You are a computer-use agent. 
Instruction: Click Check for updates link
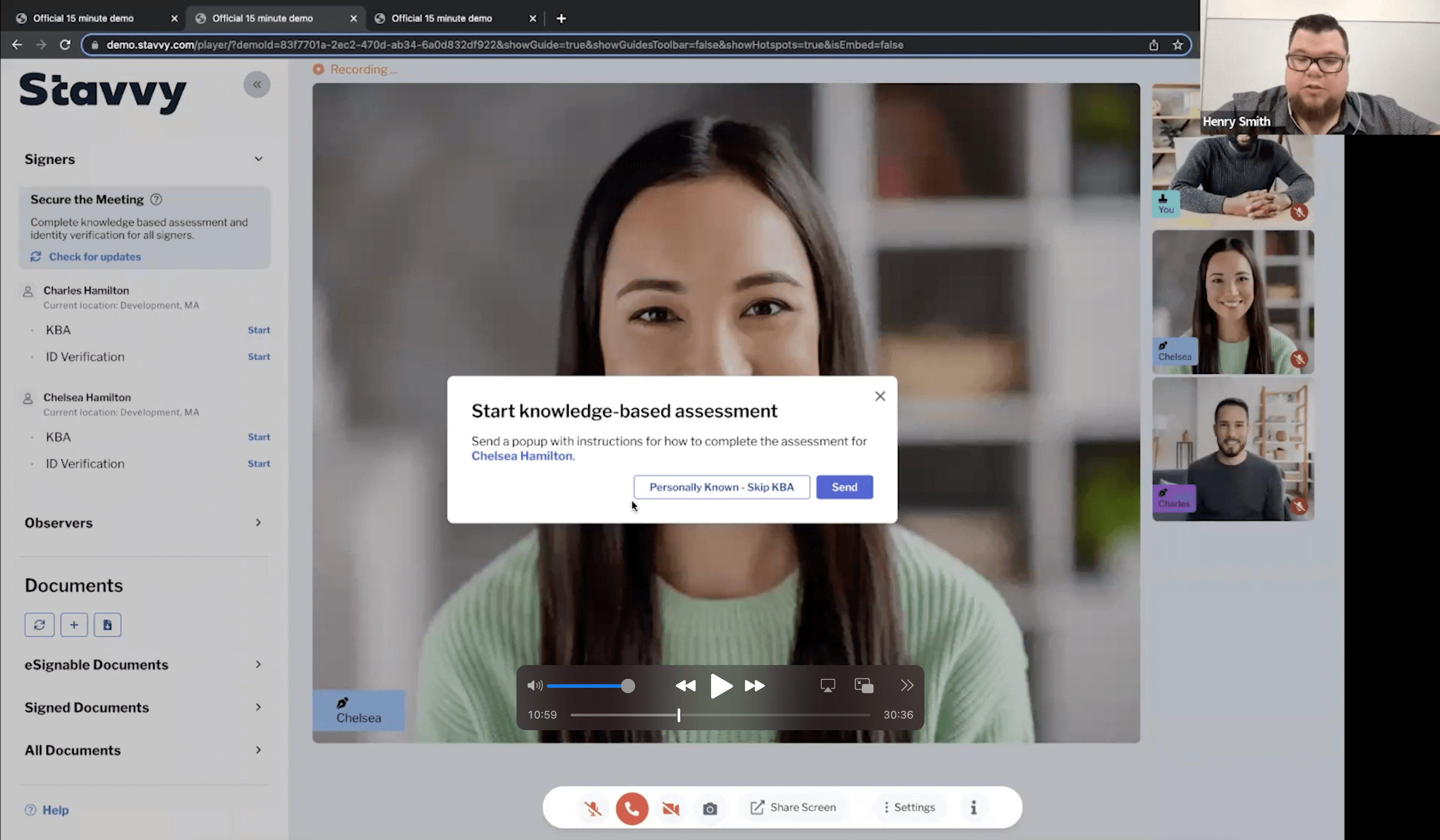pos(86,257)
